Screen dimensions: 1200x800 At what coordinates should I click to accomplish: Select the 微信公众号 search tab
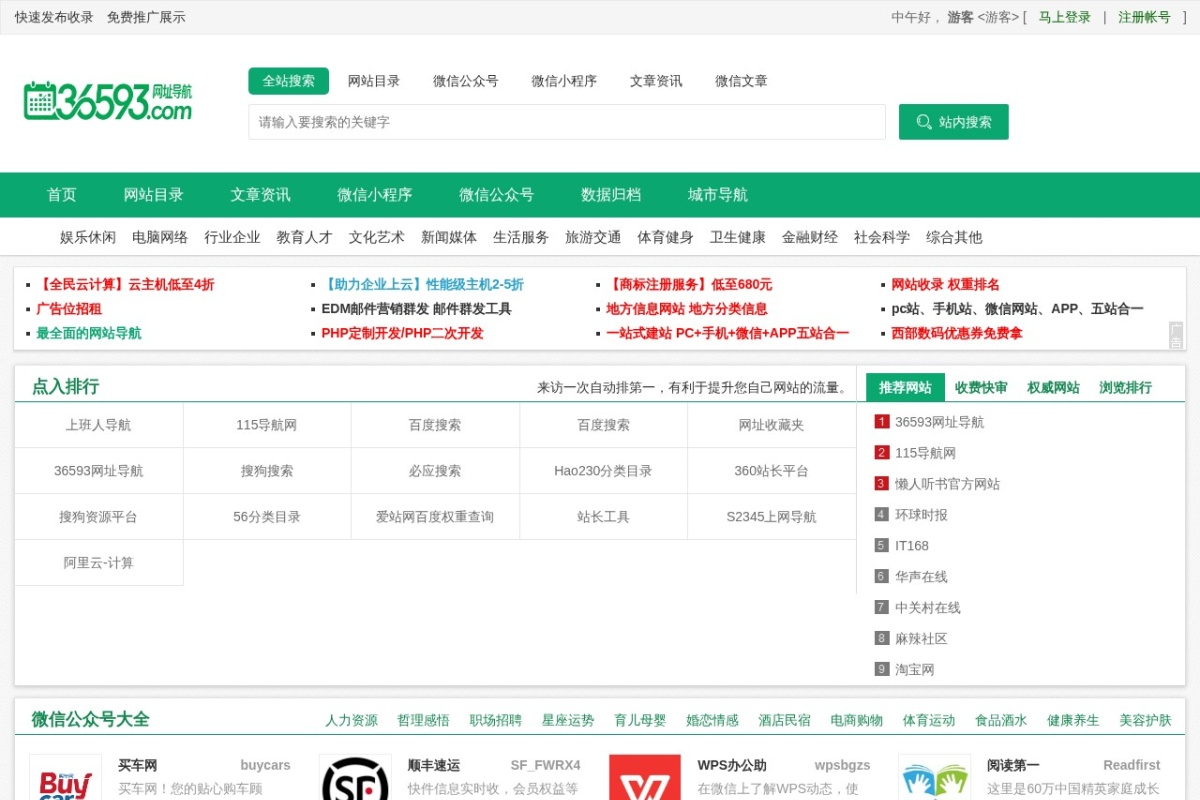466,81
